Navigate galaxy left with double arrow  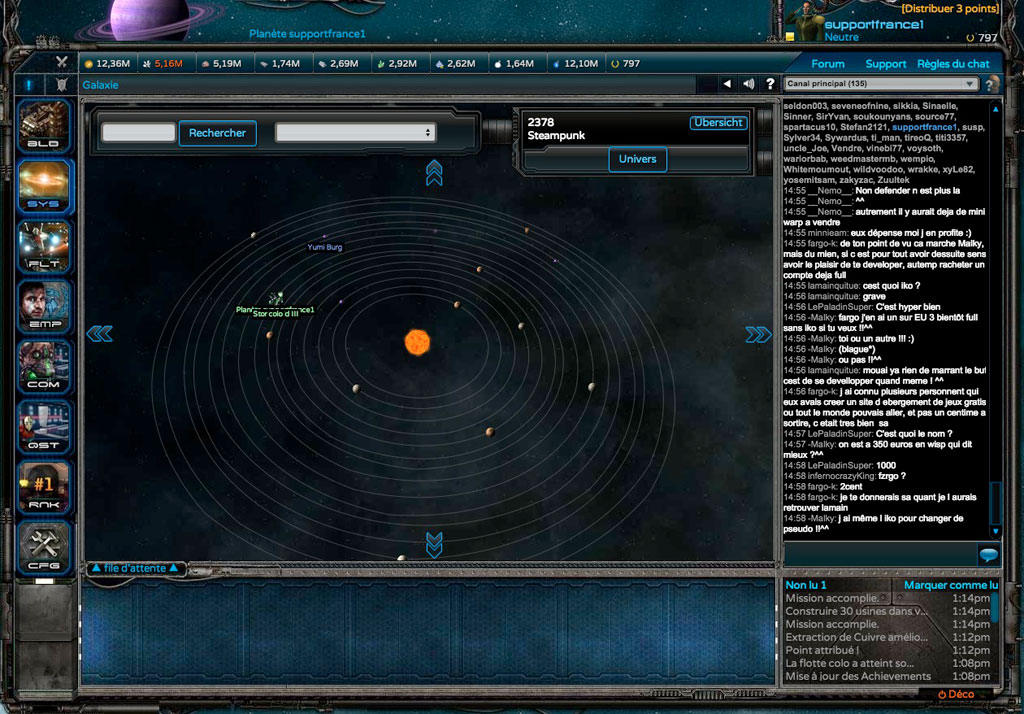pos(99,334)
